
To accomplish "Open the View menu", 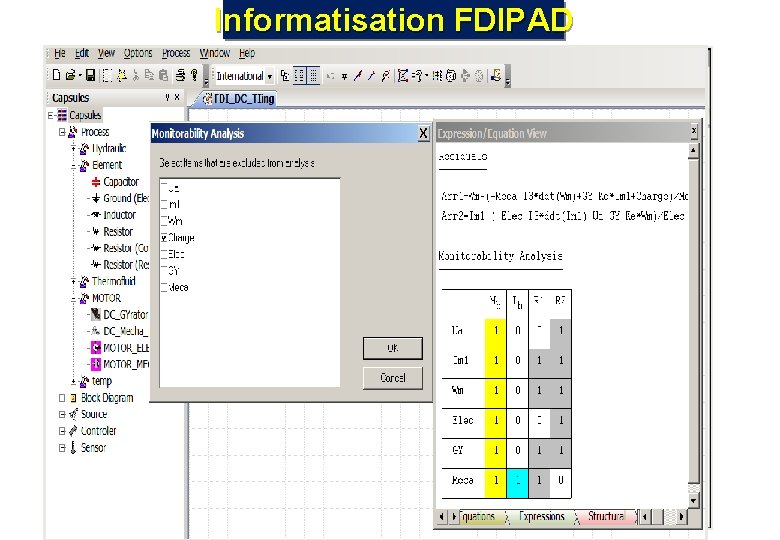I will tap(106, 53).
